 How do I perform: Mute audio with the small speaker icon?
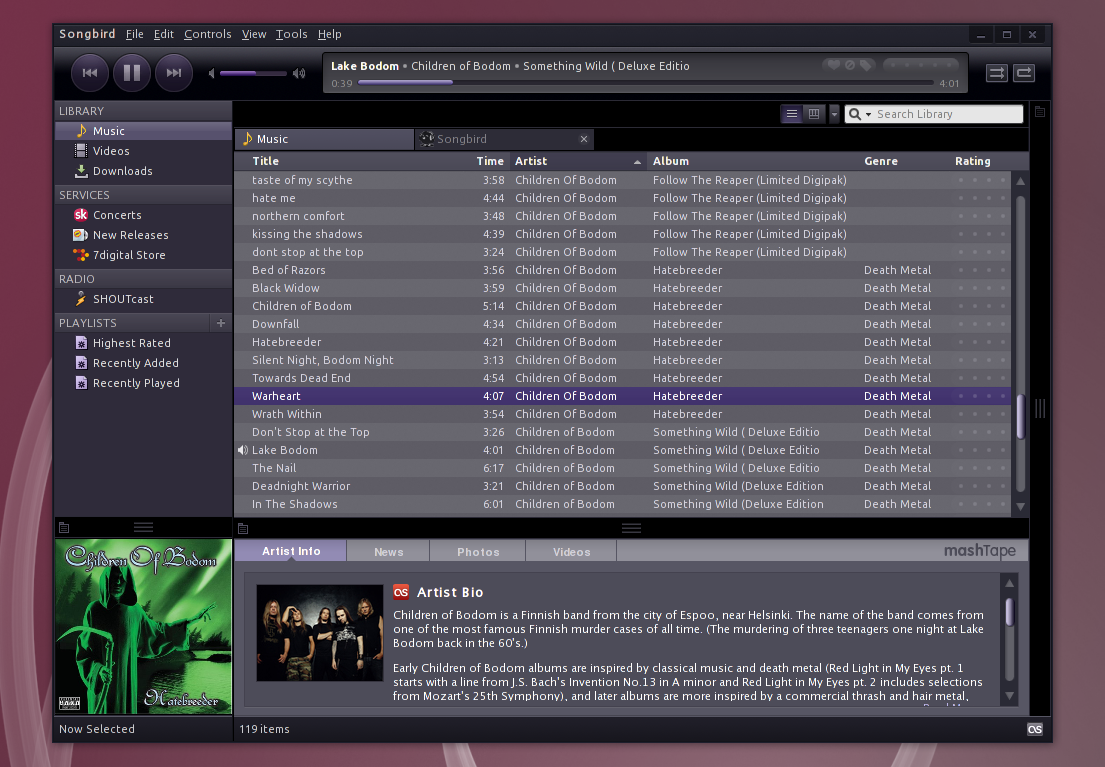tap(211, 73)
